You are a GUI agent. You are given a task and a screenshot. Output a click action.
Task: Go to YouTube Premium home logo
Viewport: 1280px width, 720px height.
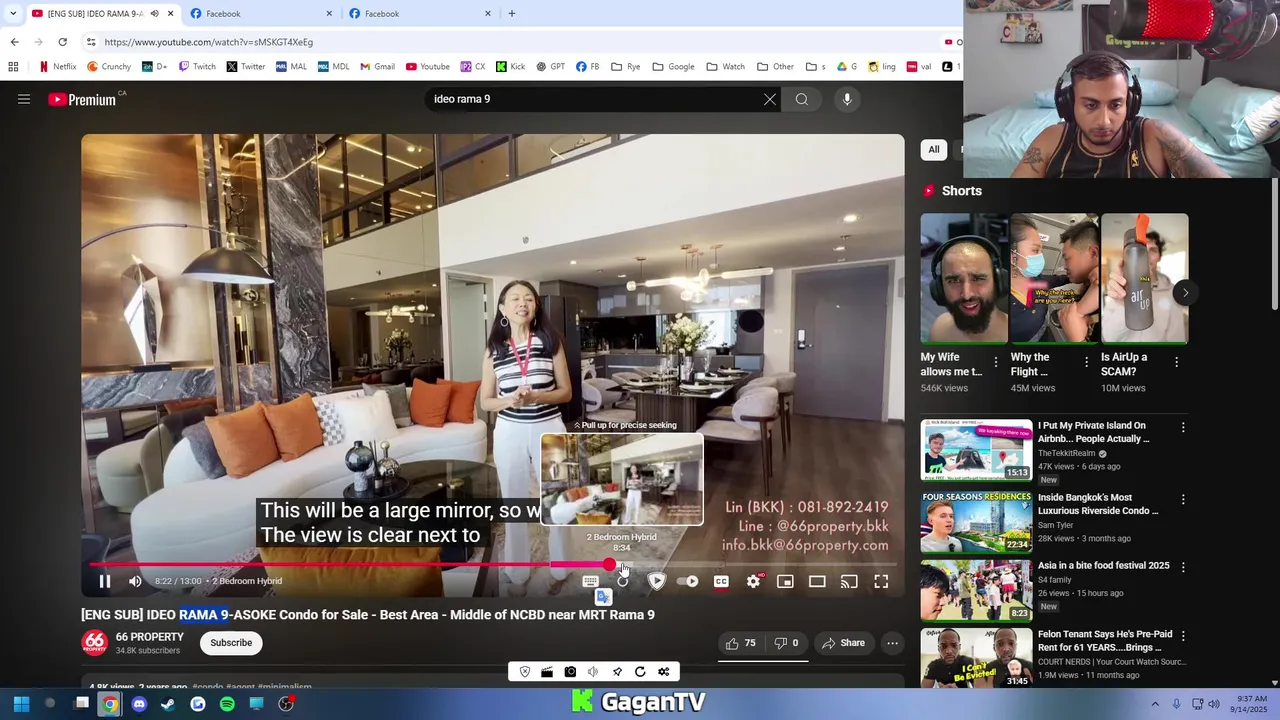tap(82, 99)
